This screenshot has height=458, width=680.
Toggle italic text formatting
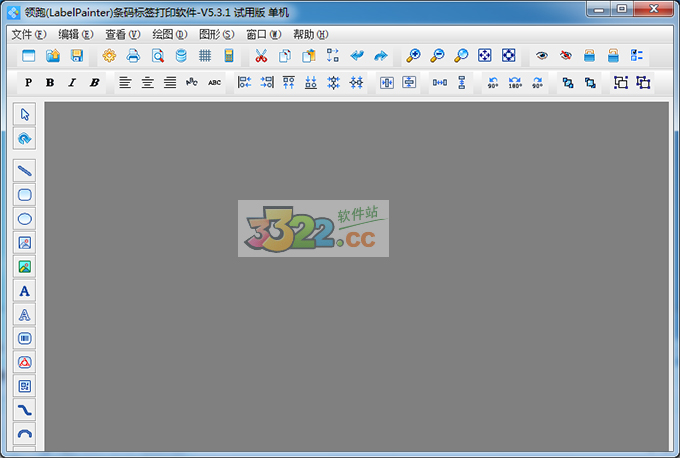click(71, 83)
